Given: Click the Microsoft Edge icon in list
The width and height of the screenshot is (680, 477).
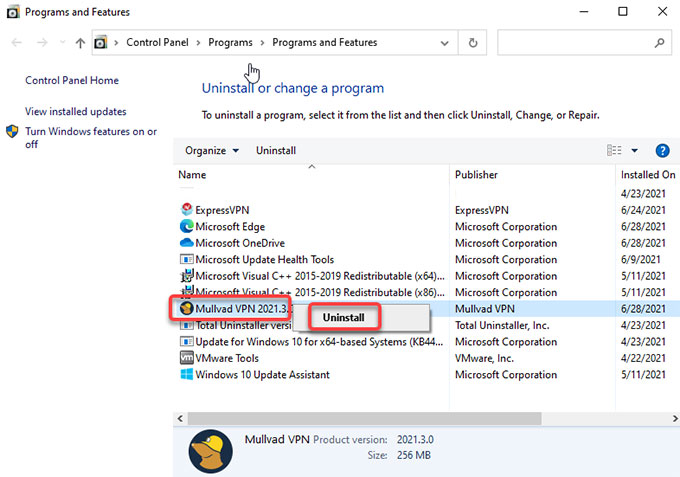Looking at the screenshot, I should coord(186,226).
